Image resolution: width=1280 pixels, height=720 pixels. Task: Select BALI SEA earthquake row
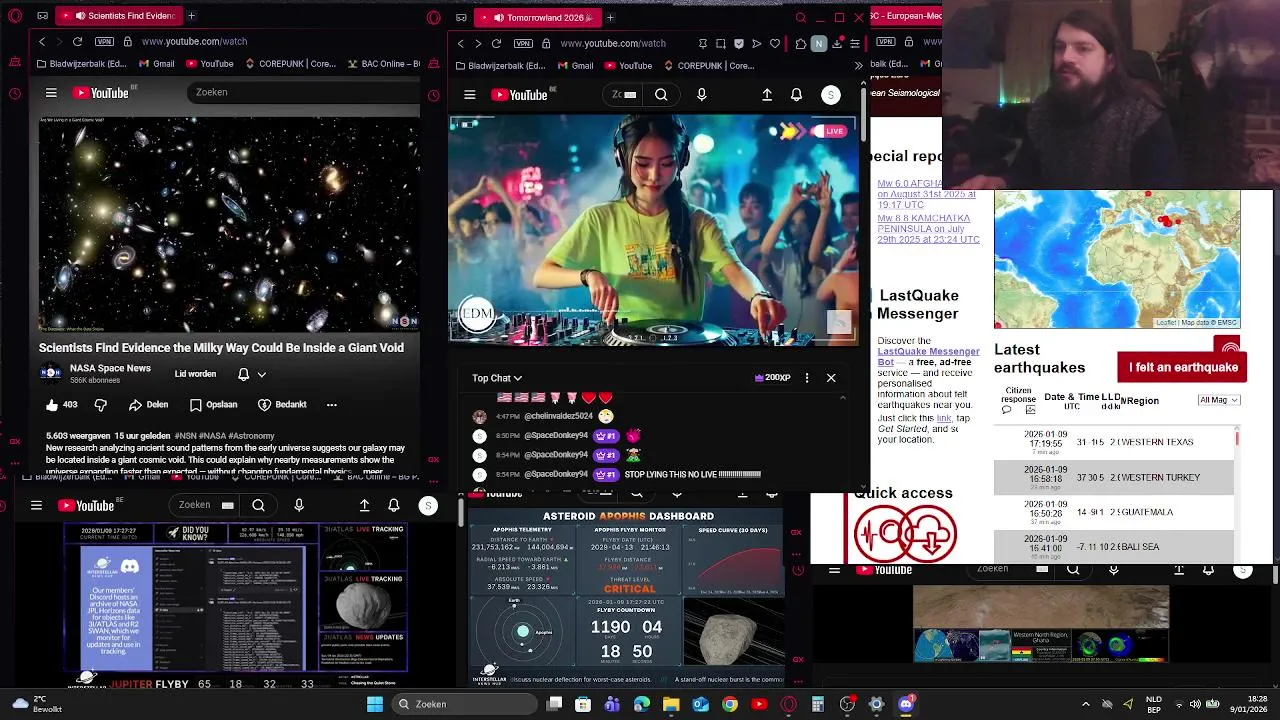[x=1114, y=546]
